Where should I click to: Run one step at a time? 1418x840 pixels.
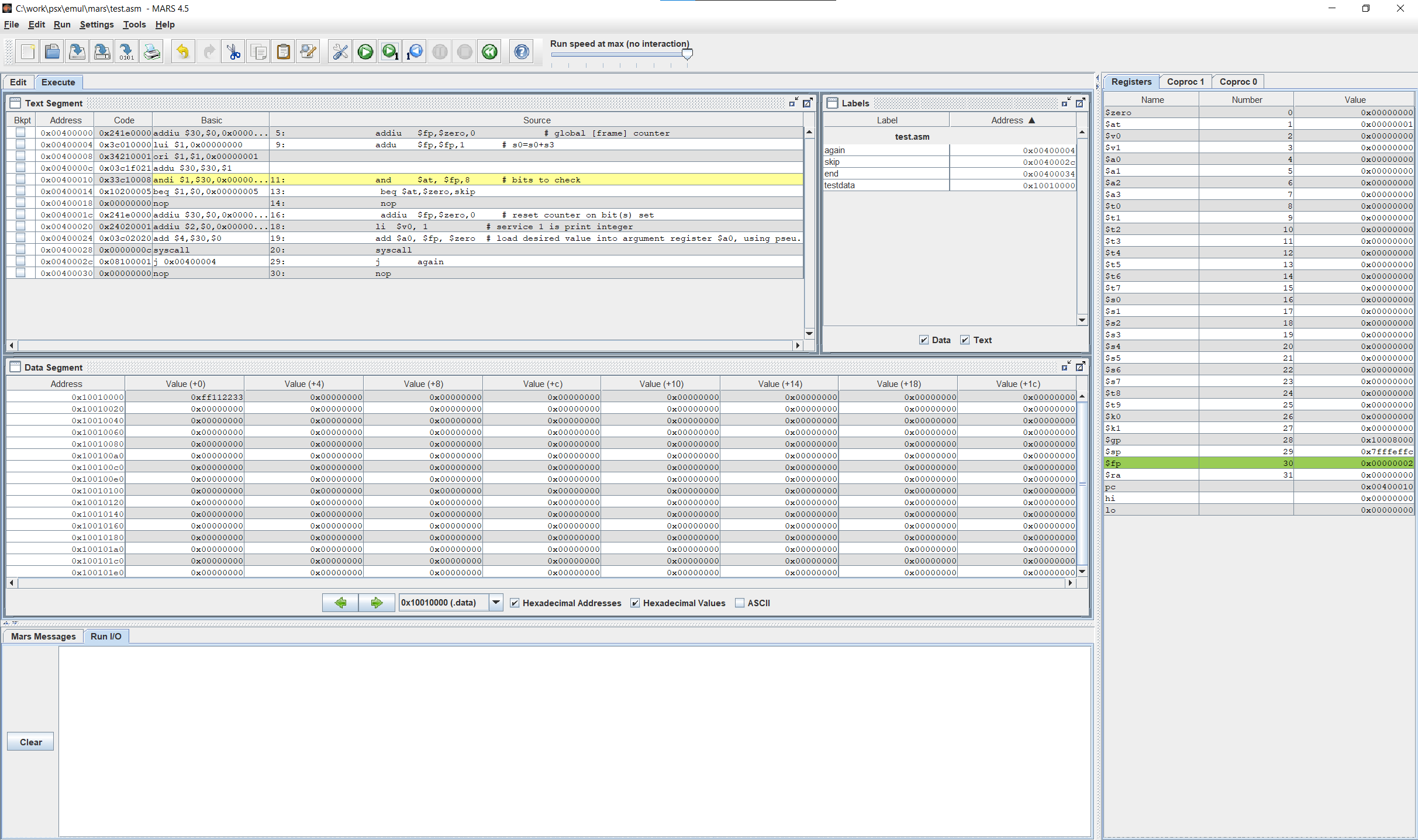[390, 52]
